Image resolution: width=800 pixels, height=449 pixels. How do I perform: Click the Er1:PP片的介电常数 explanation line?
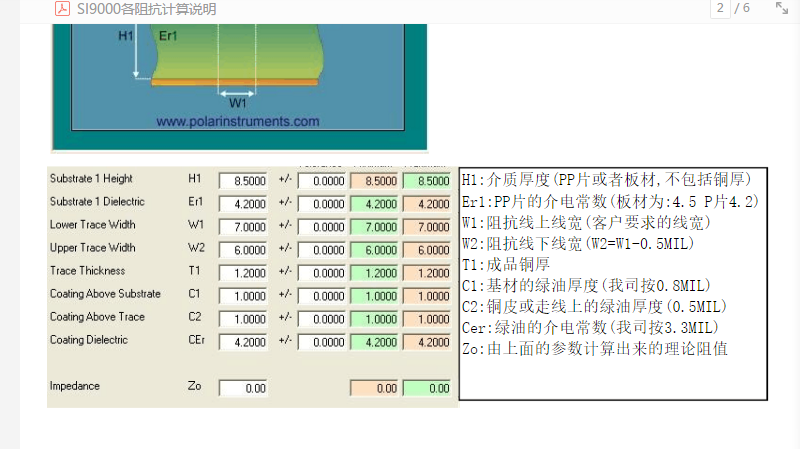coord(610,202)
